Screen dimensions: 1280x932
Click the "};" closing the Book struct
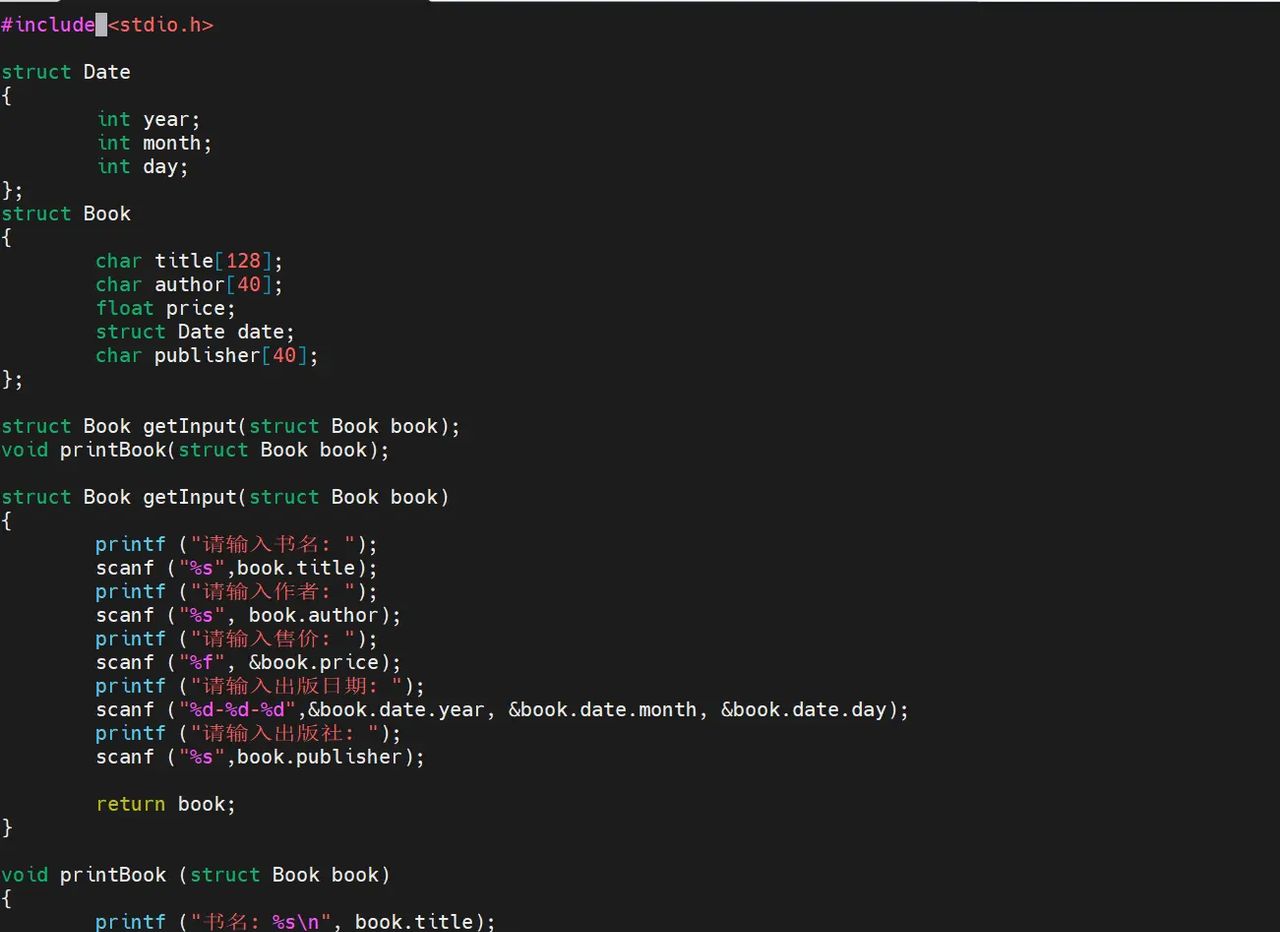12,379
